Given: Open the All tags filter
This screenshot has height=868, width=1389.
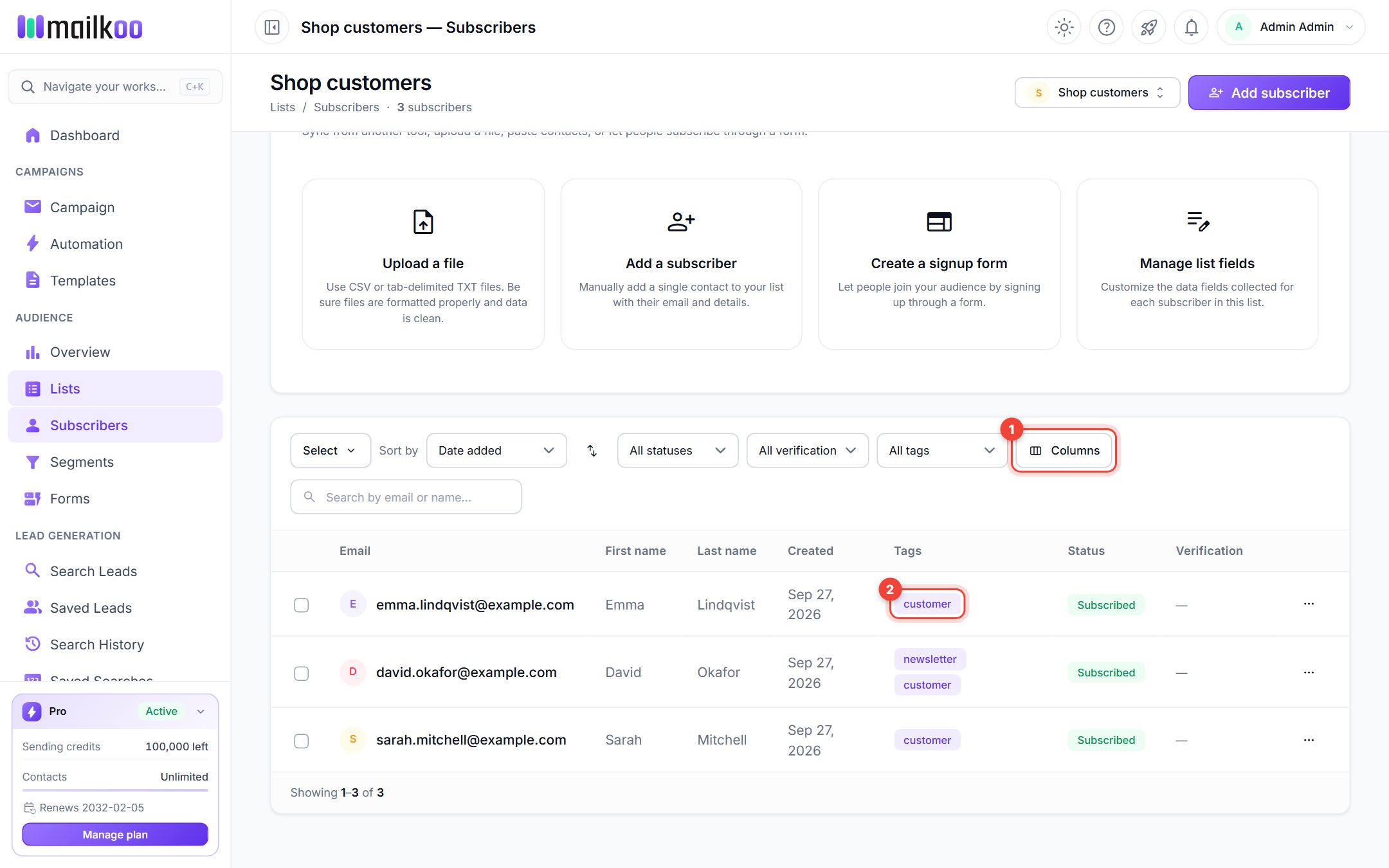Looking at the screenshot, I should coord(941,451).
